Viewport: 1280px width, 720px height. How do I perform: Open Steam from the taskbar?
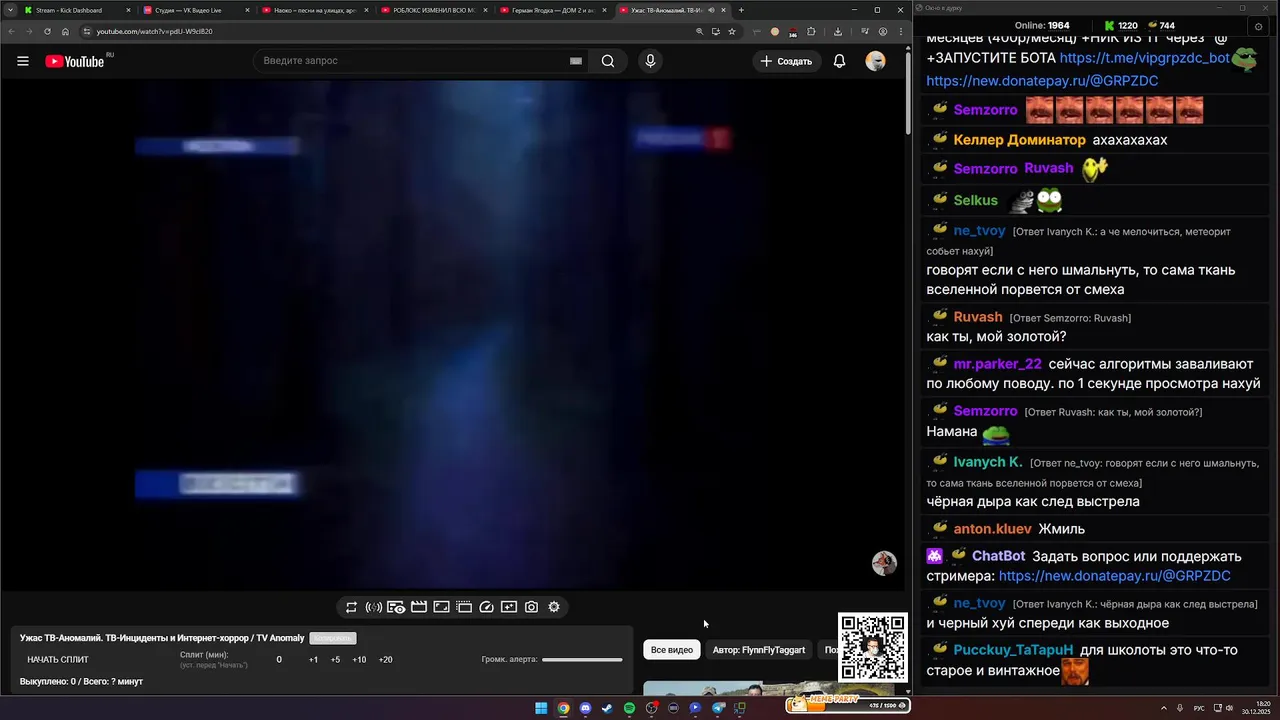[x=607, y=708]
